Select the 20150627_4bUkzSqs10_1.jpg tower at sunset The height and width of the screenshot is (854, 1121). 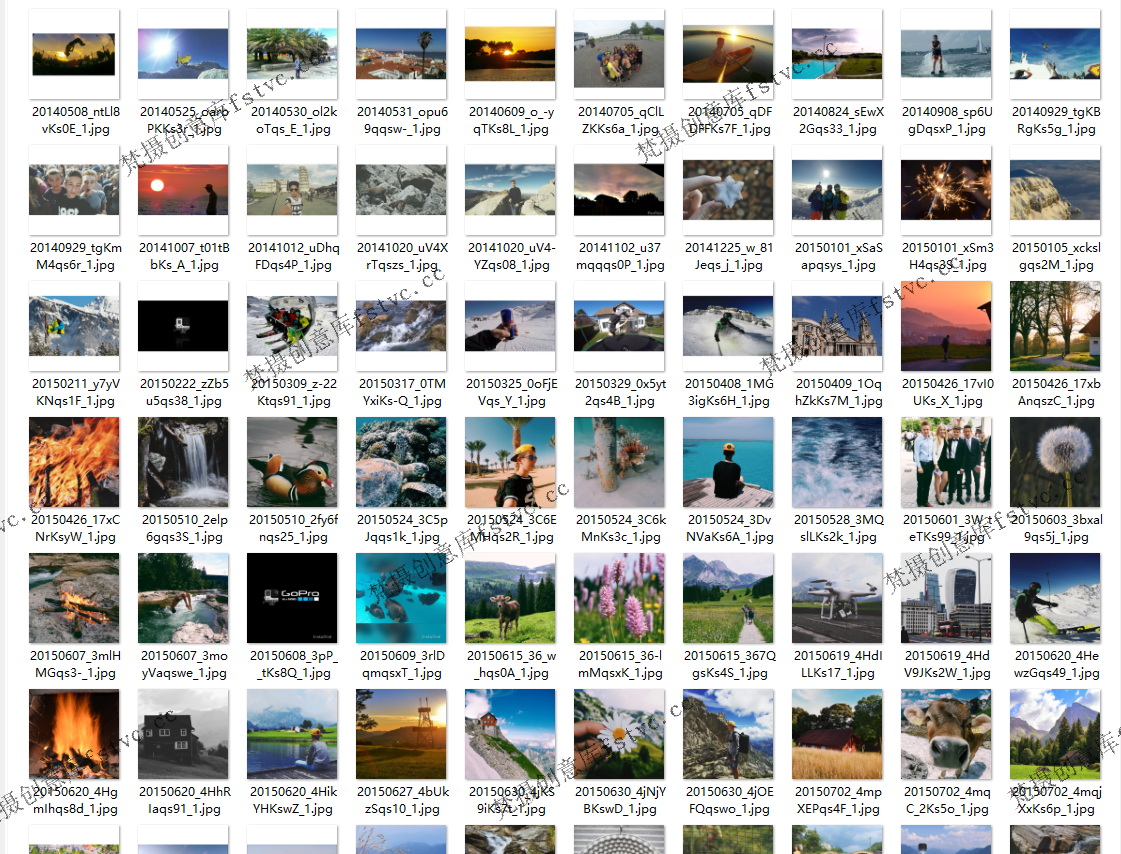click(401, 735)
